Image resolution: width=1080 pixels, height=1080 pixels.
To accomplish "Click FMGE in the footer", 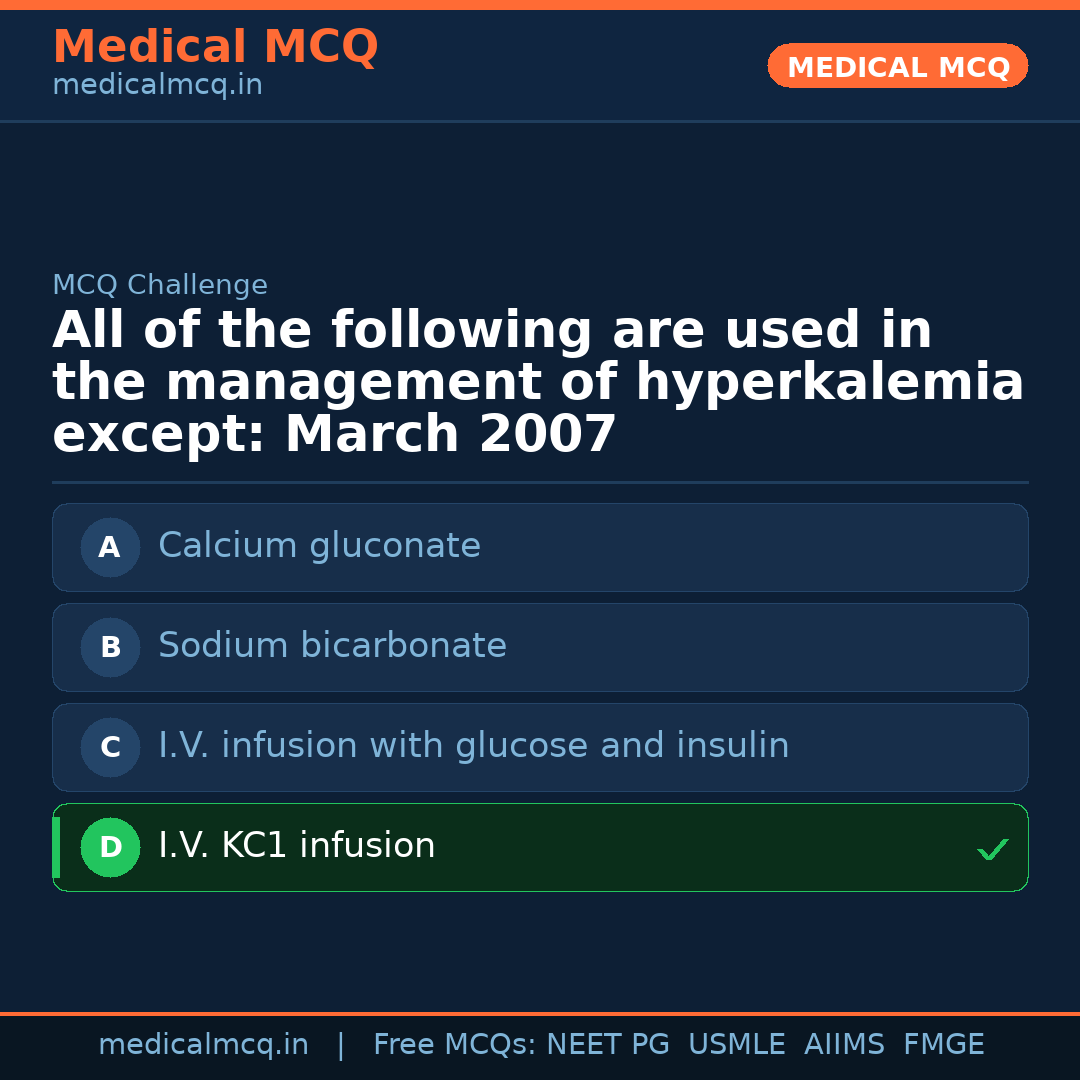I will click(943, 1045).
